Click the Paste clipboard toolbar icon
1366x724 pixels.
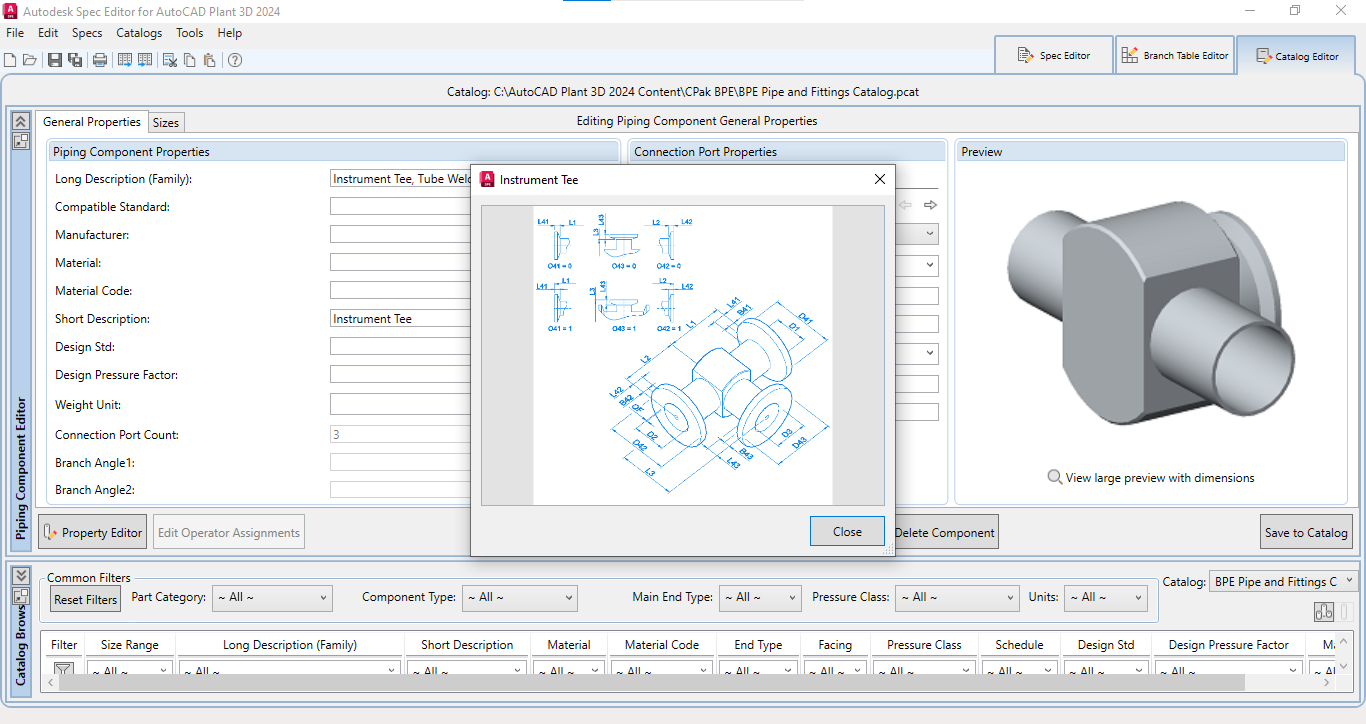tap(210, 60)
